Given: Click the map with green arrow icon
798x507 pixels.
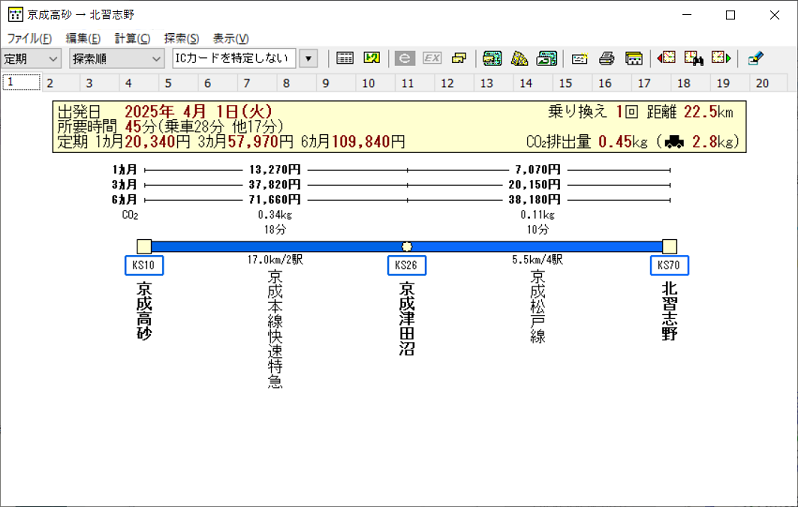Looking at the screenshot, I should pos(547,59).
